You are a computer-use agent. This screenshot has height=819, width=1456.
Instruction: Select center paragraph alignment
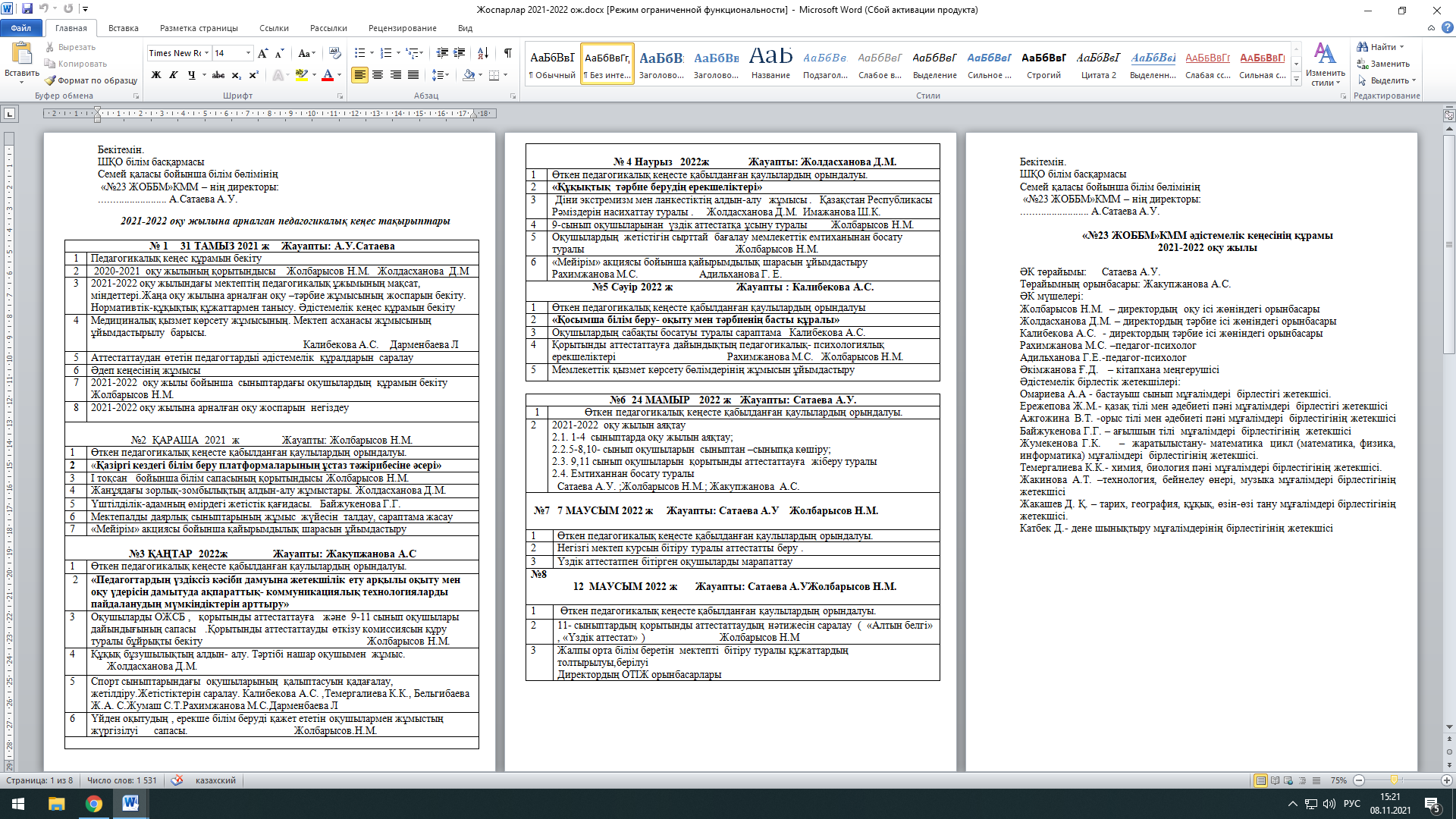click(378, 75)
